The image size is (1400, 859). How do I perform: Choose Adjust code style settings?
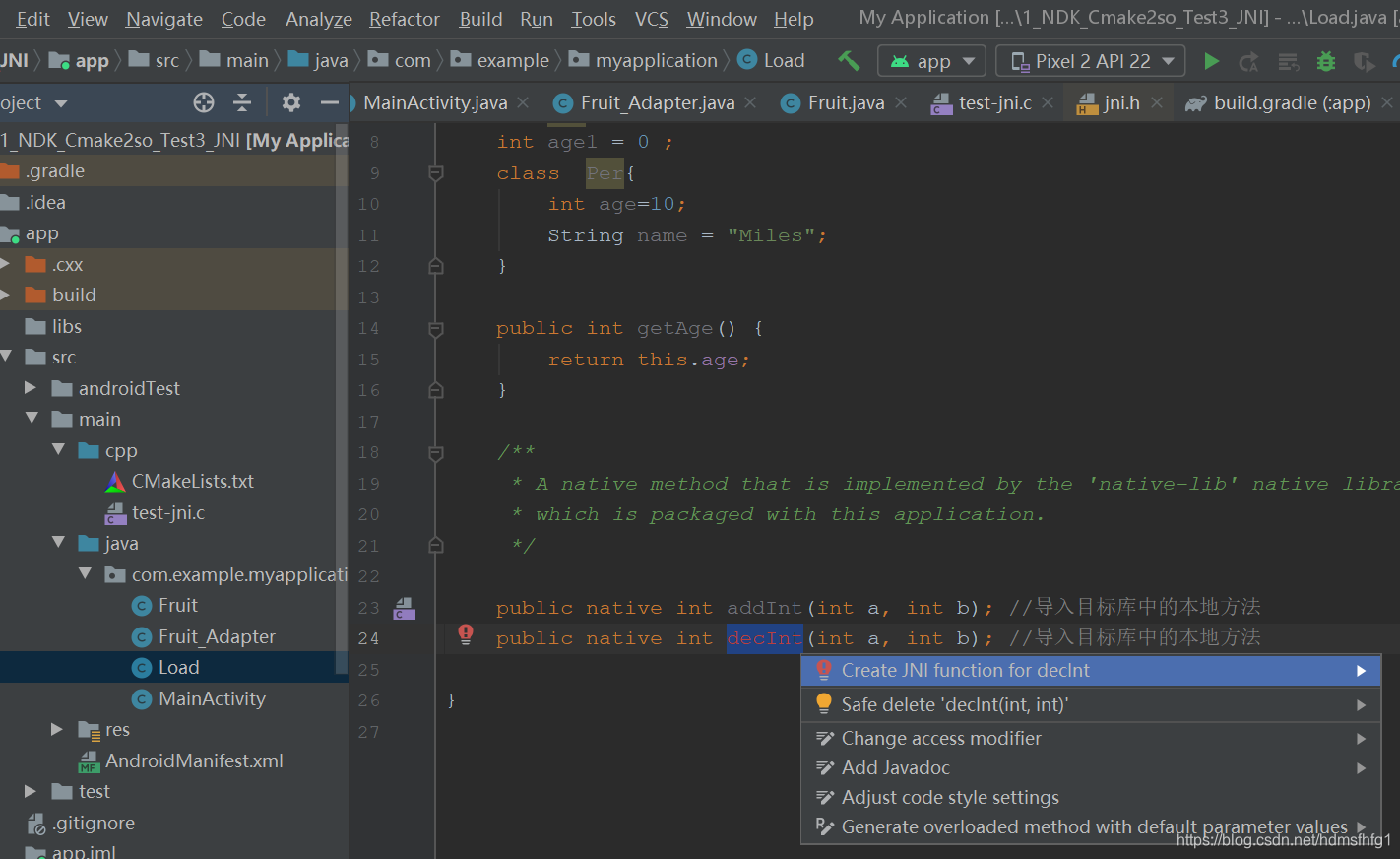[x=1091, y=798]
